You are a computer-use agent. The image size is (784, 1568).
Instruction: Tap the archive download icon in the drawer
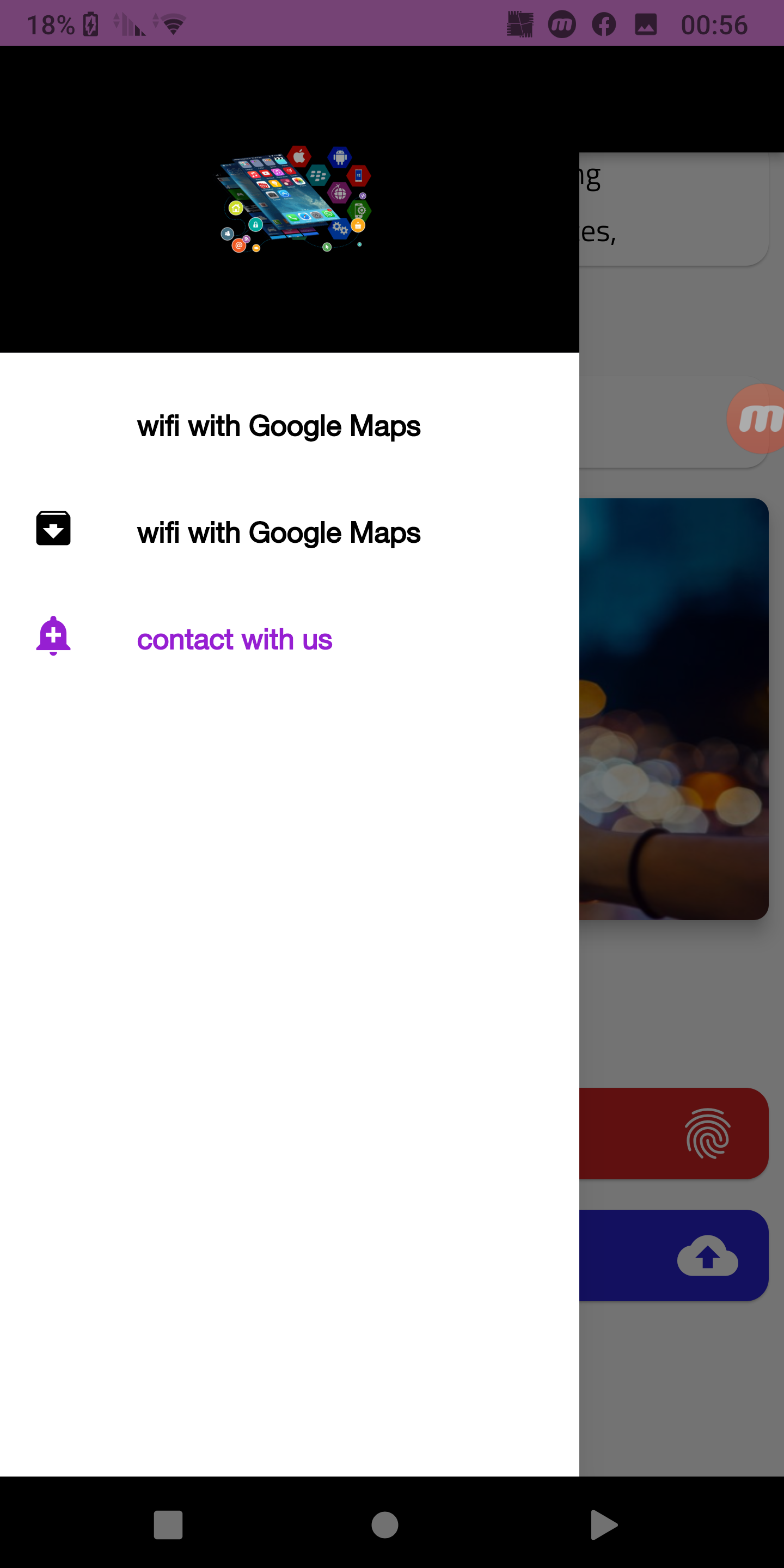click(x=53, y=528)
